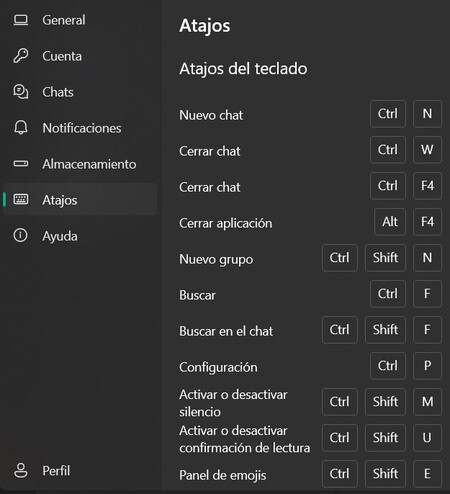
Task: Click the M key for silencio shortcut
Action: [x=427, y=402]
